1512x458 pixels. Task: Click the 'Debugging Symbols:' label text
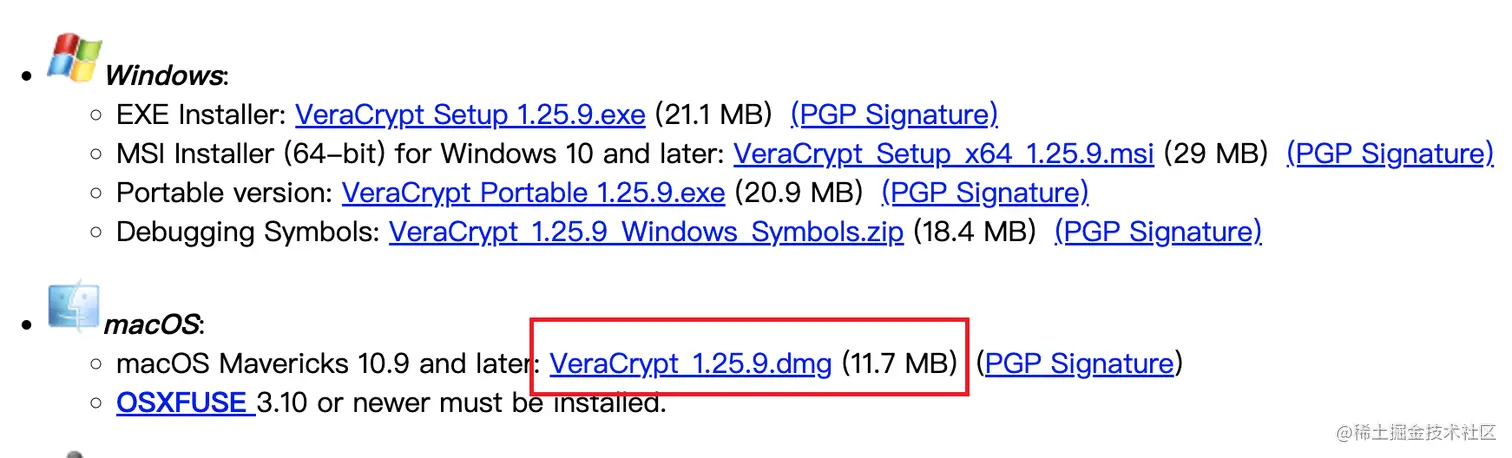coord(248,232)
